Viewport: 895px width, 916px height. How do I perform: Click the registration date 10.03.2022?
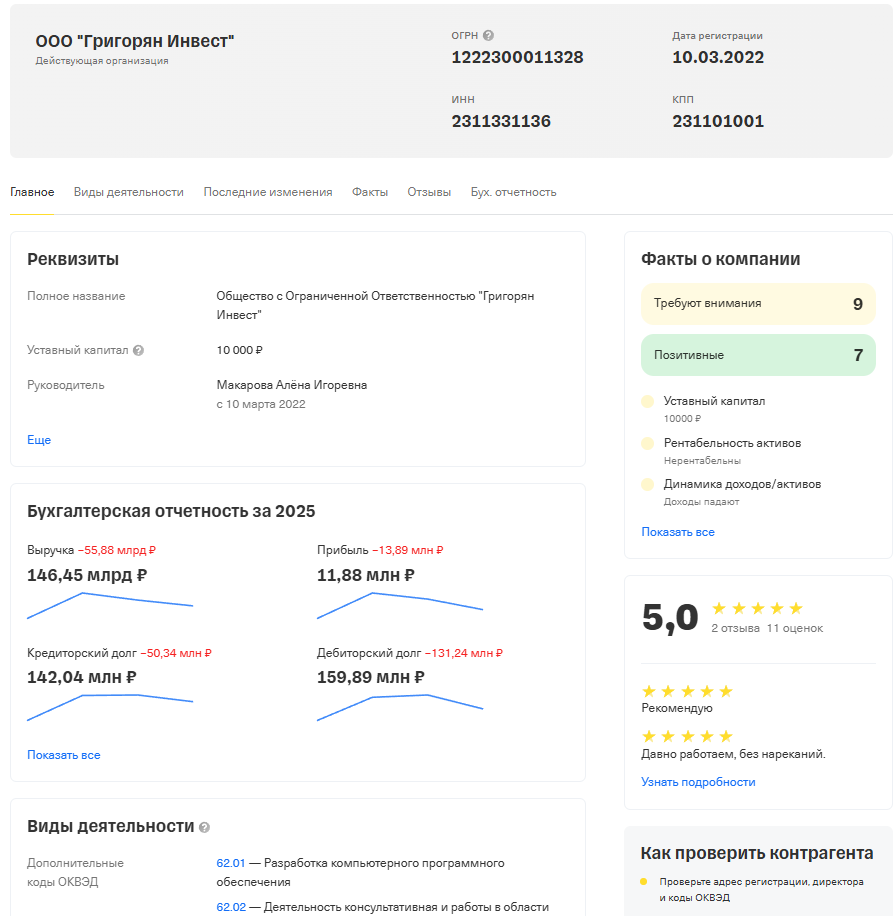coord(718,57)
